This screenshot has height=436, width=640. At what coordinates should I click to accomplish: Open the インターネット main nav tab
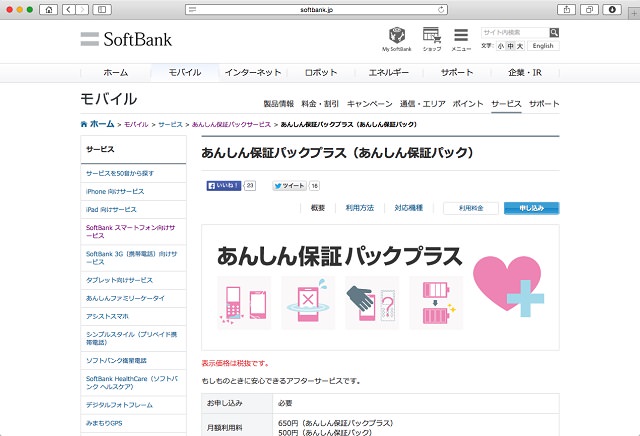[x=253, y=73]
